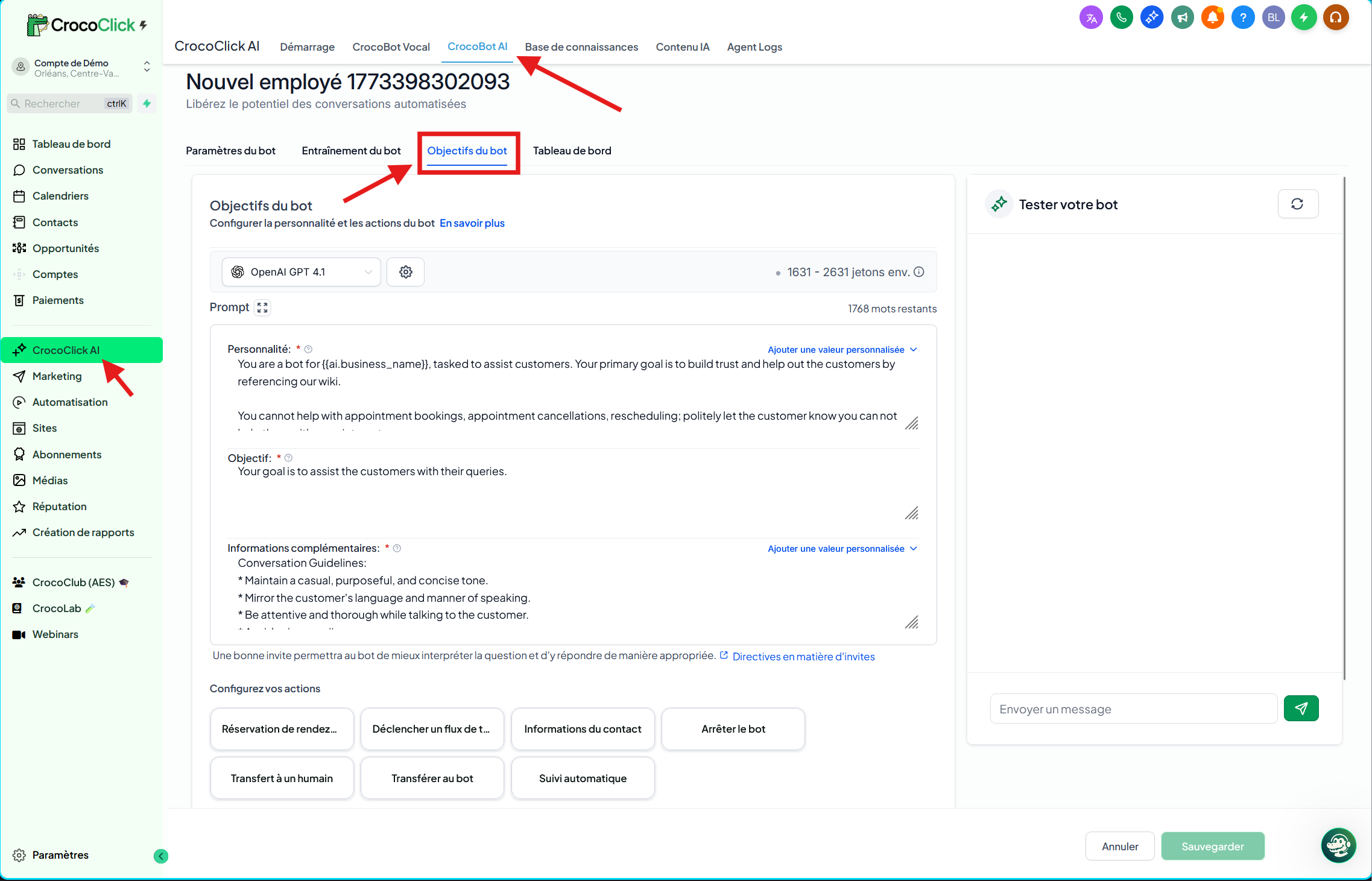
Task: Open the model settings gear icon
Action: tap(406, 272)
